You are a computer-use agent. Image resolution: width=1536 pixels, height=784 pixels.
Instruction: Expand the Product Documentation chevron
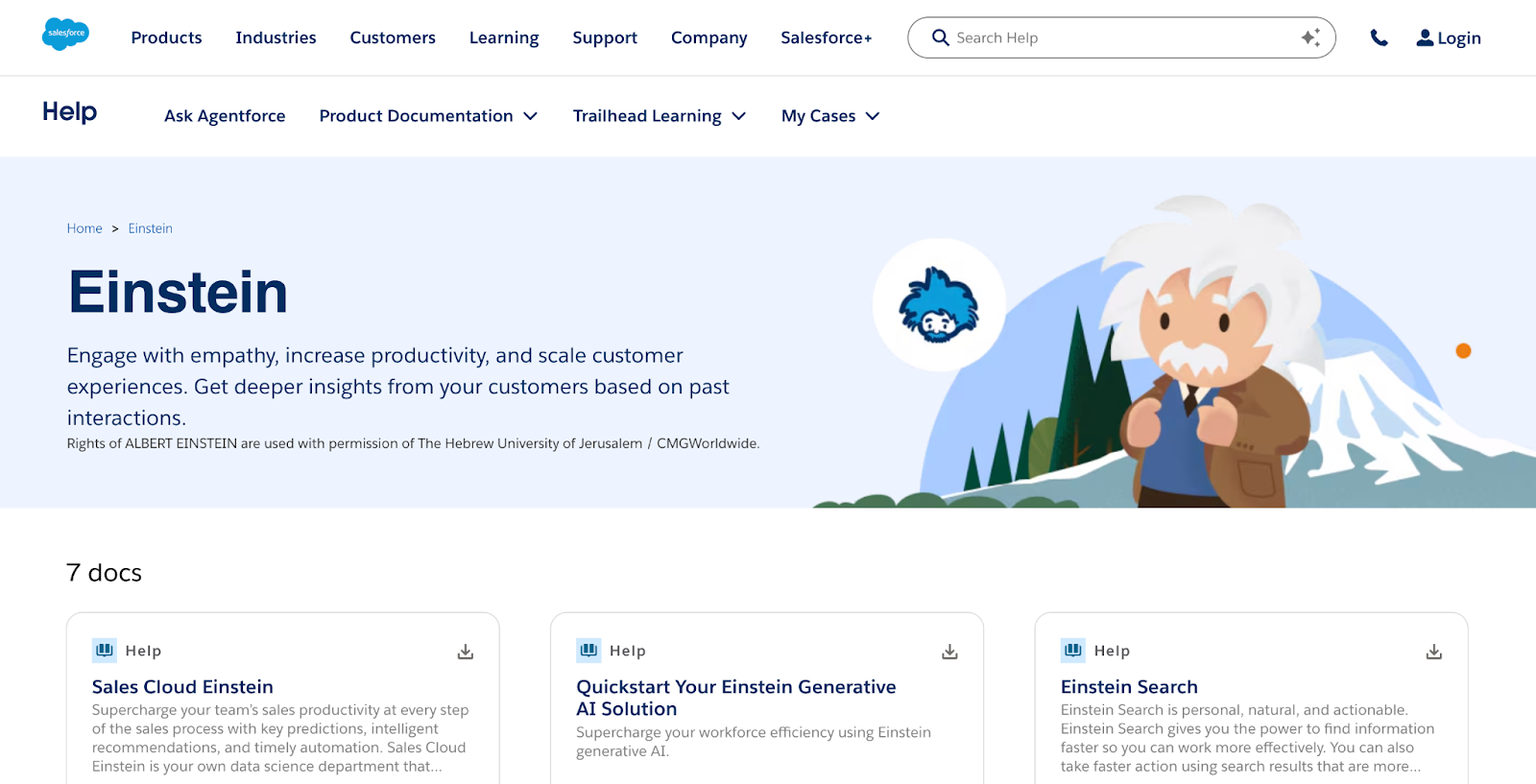pos(530,116)
